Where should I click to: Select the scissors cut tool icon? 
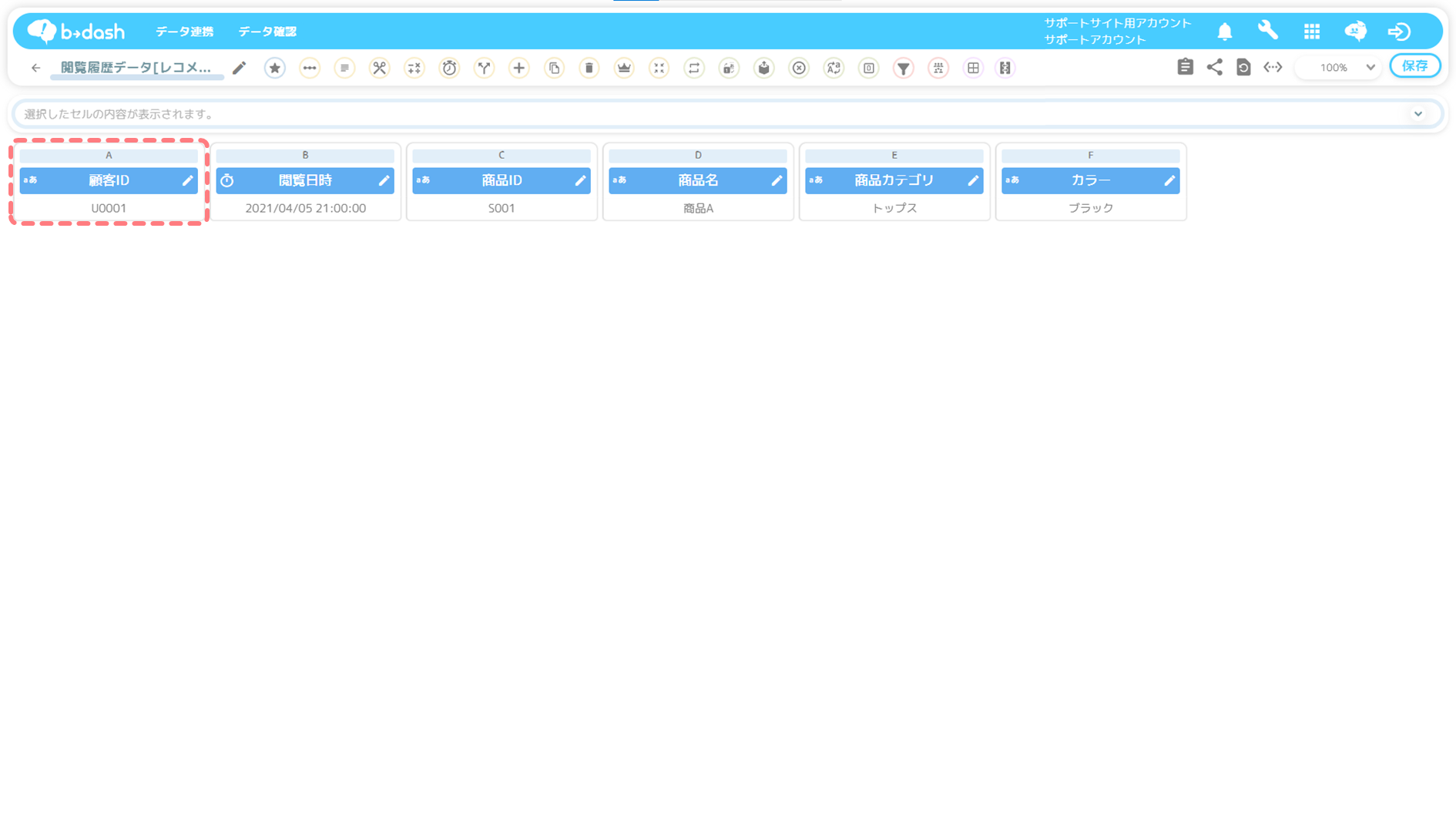tap(379, 68)
